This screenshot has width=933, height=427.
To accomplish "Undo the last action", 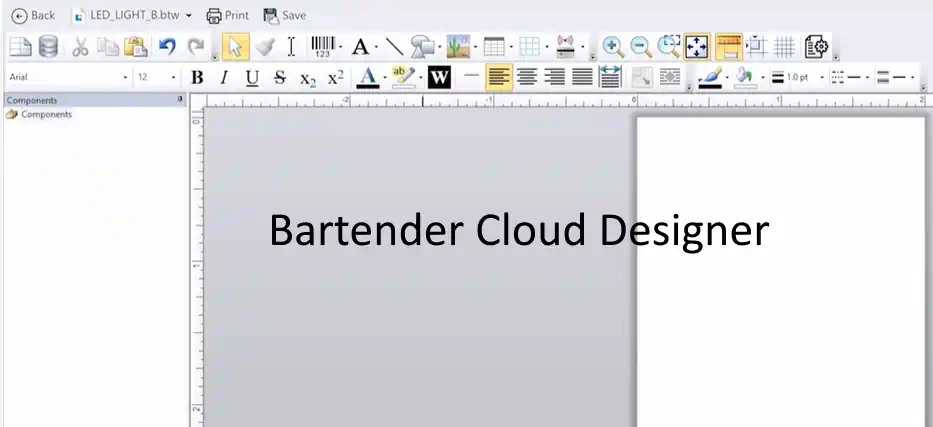I will tap(167, 46).
